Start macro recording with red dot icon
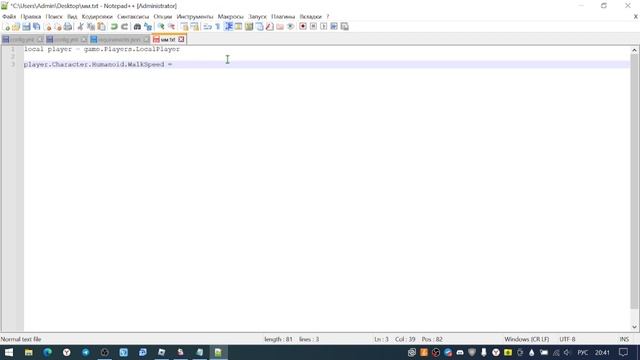The width and height of the screenshot is (640, 360). (303, 27)
